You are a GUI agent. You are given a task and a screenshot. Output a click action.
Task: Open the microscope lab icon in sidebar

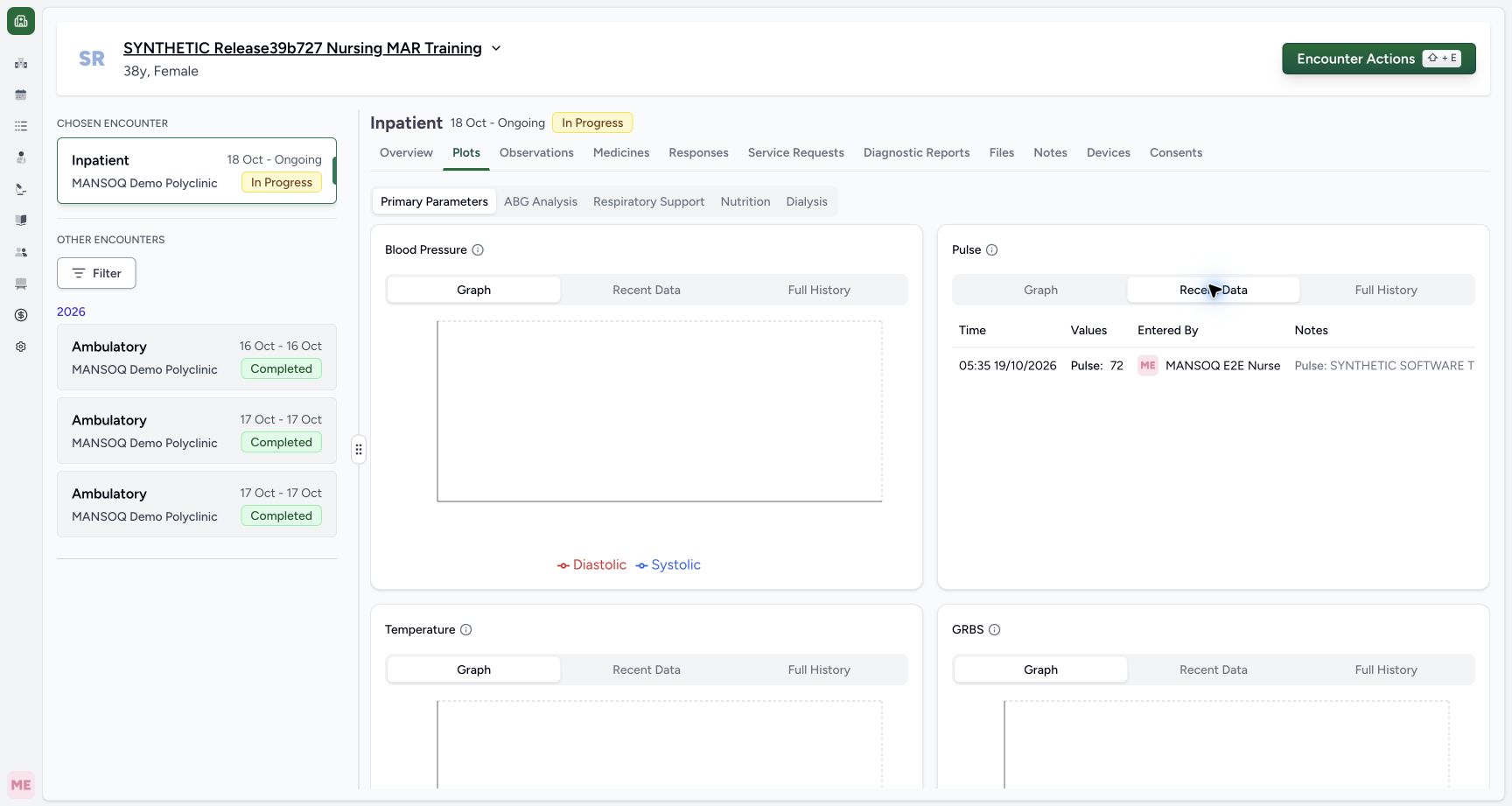pyautogui.click(x=21, y=189)
